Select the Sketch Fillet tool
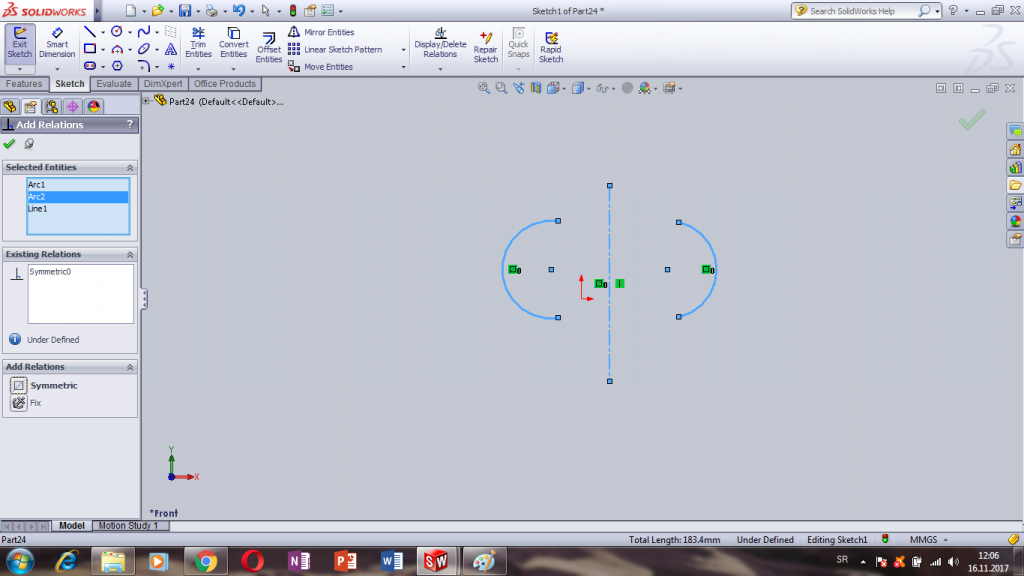 (144, 66)
